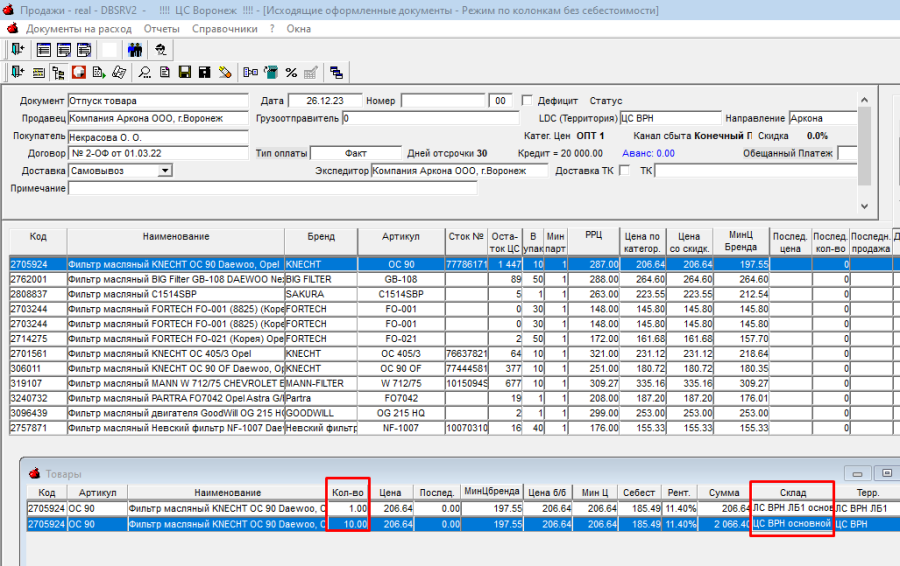
Task: Click the yellow list rows icon
Action: coord(38,72)
